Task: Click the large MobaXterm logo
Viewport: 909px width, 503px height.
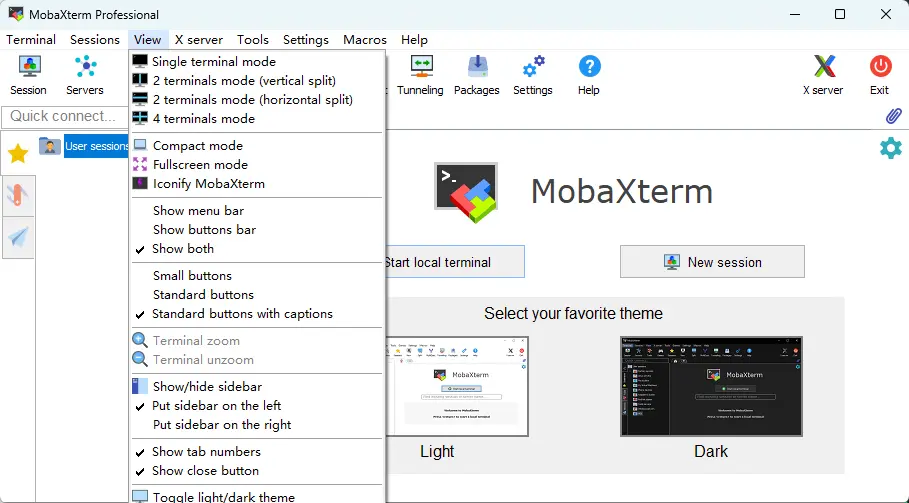Action: (x=466, y=192)
